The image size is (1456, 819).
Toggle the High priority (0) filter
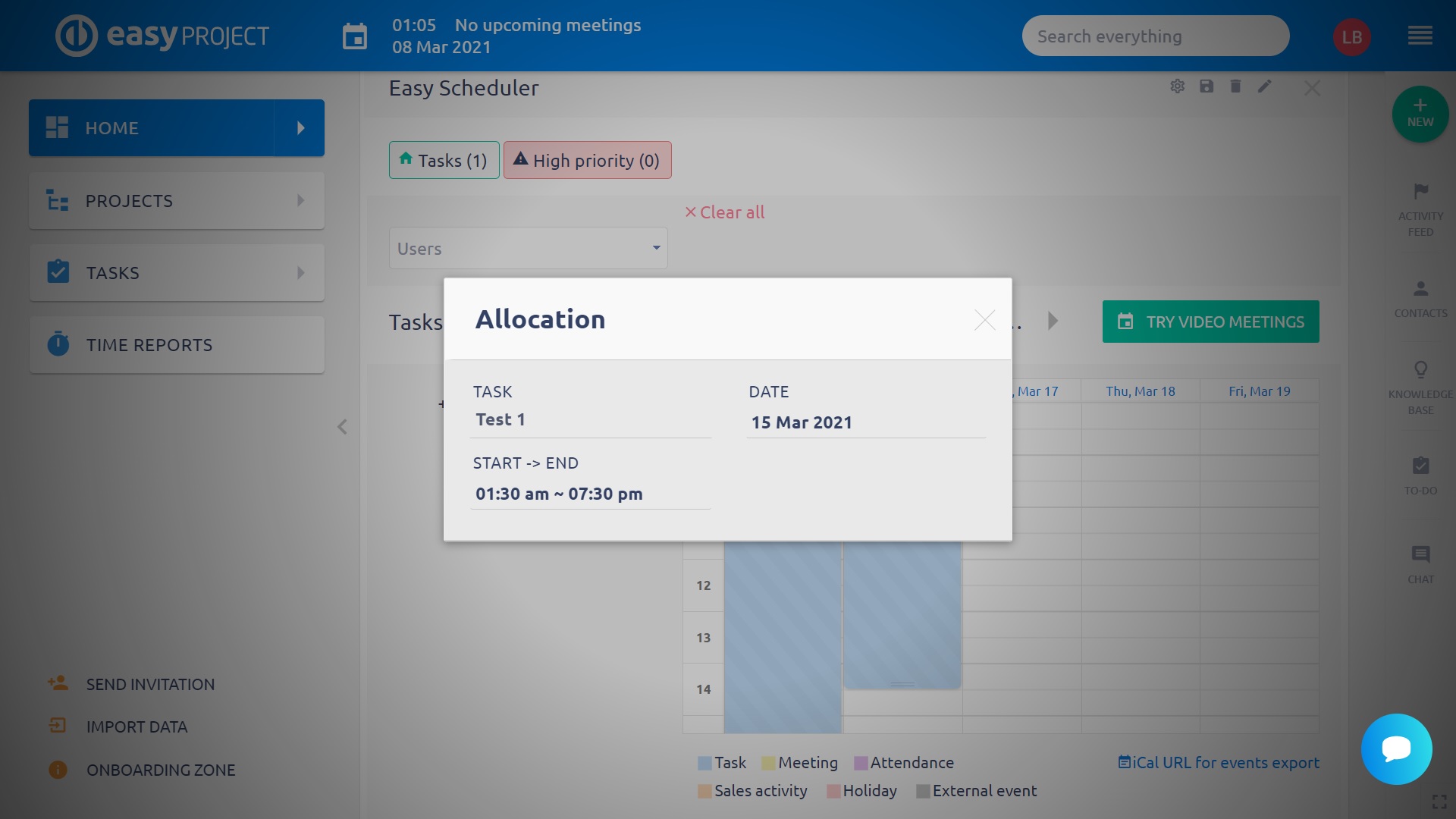587,160
